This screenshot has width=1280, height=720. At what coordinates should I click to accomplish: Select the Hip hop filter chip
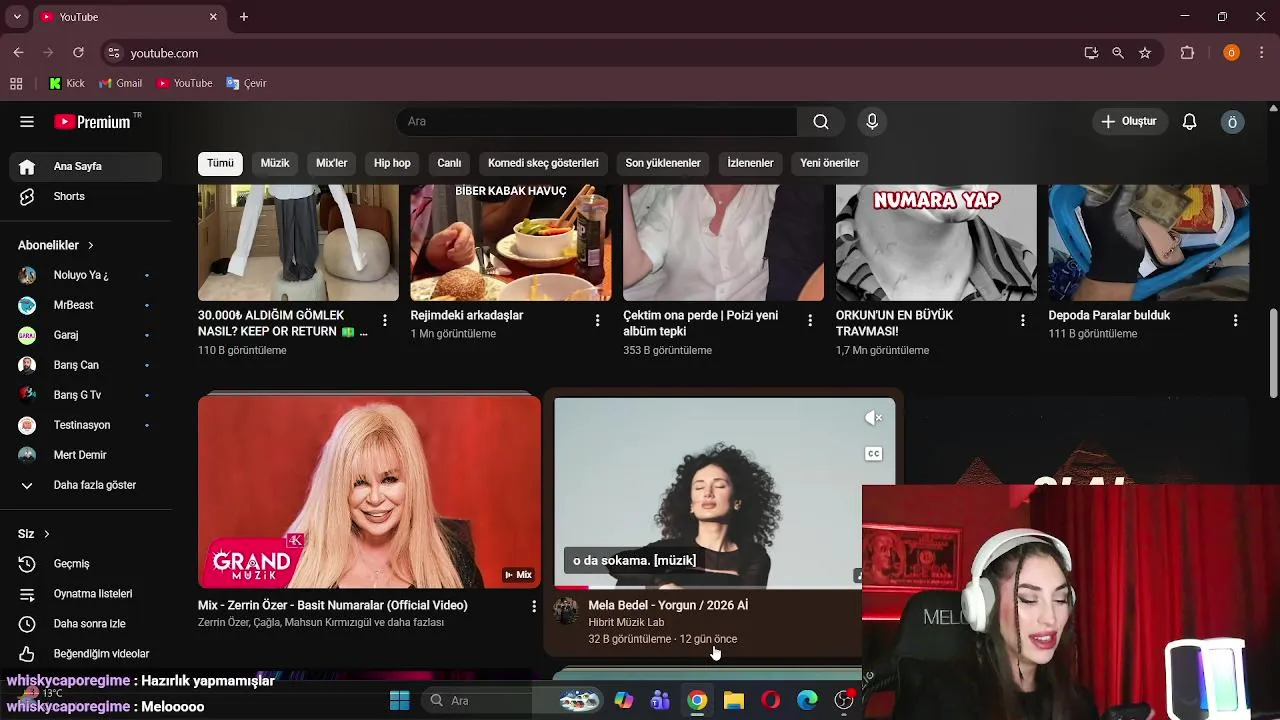(x=392, y=163)
